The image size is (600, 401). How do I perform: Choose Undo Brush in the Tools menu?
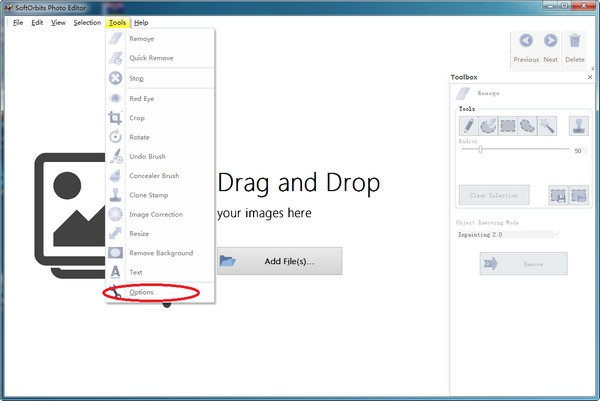[x=160, y=156]
